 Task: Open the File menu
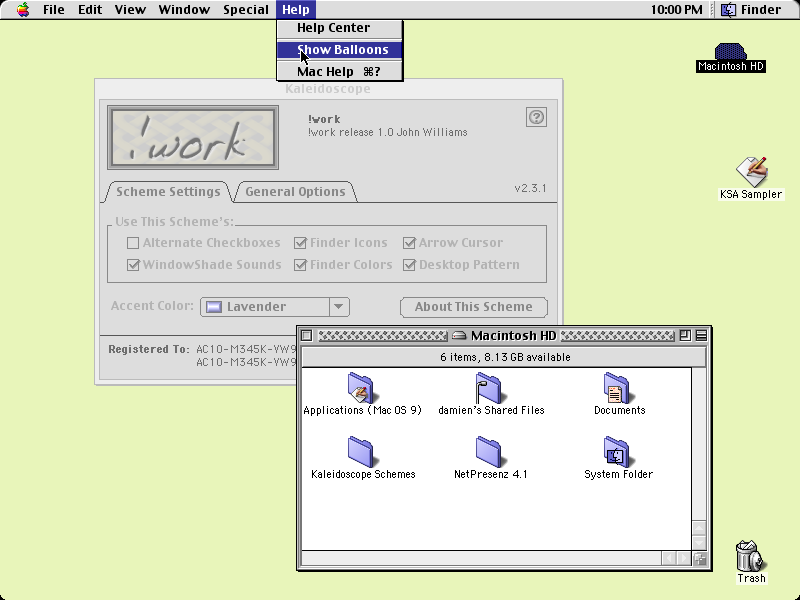54,9
